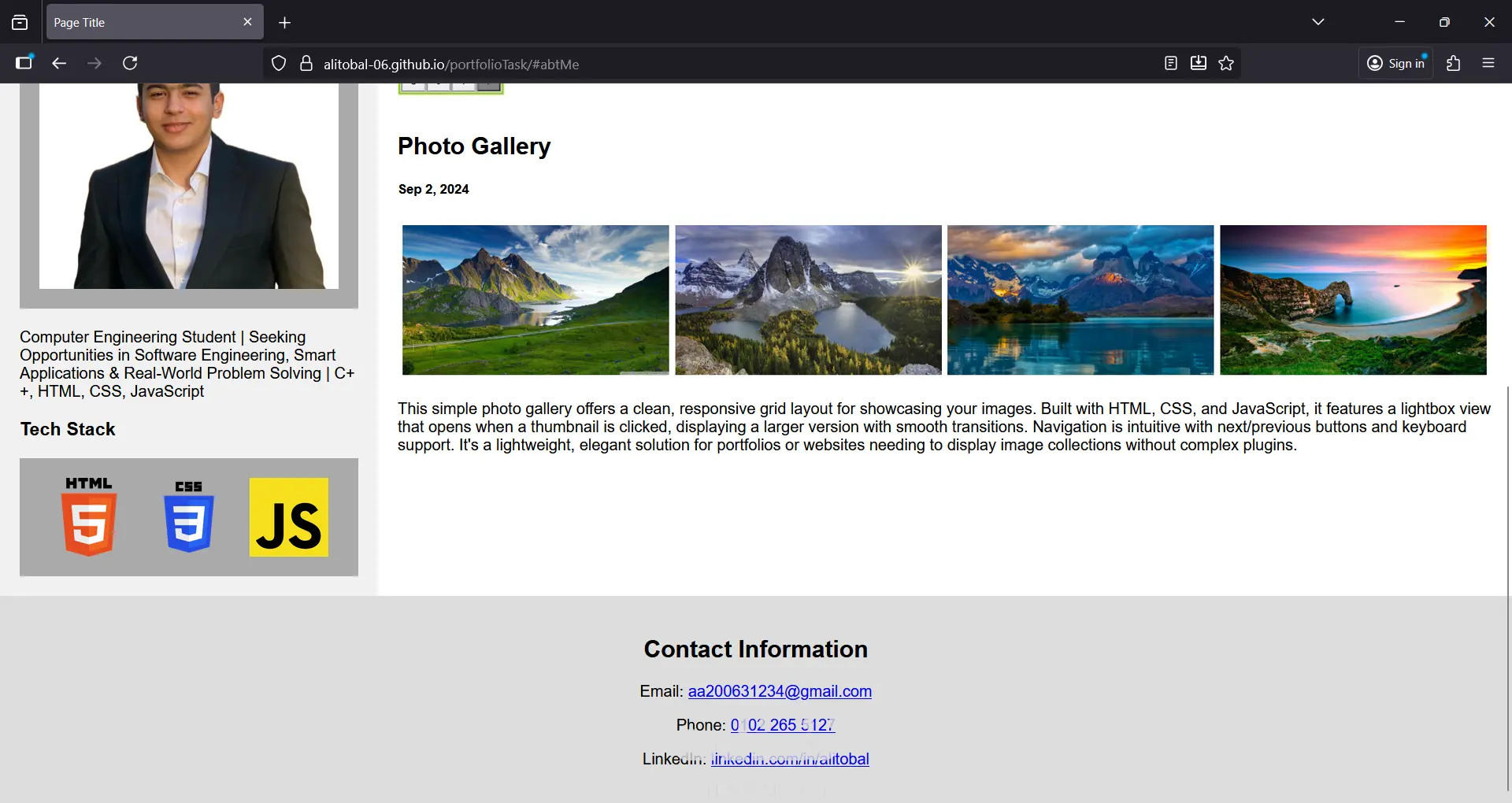Reload the current page
This screenshot has width=1512, height=803.
coord(131,63)
